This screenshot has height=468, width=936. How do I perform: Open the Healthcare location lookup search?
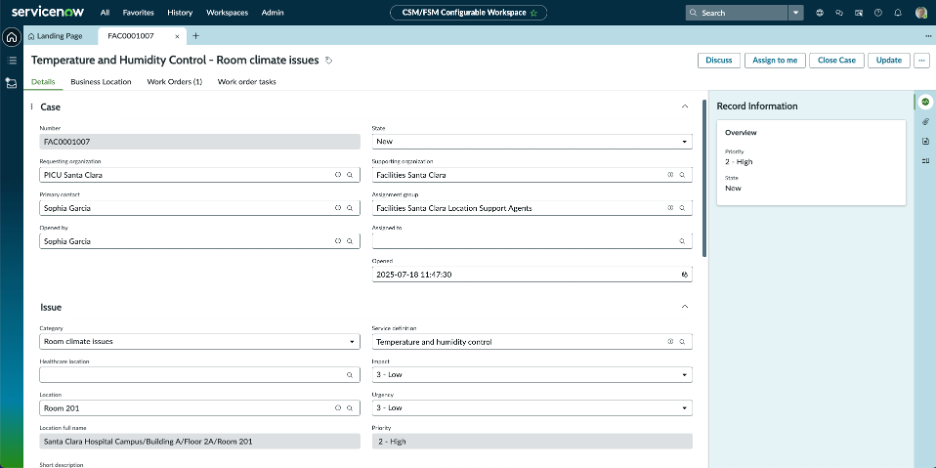(350, 375)
